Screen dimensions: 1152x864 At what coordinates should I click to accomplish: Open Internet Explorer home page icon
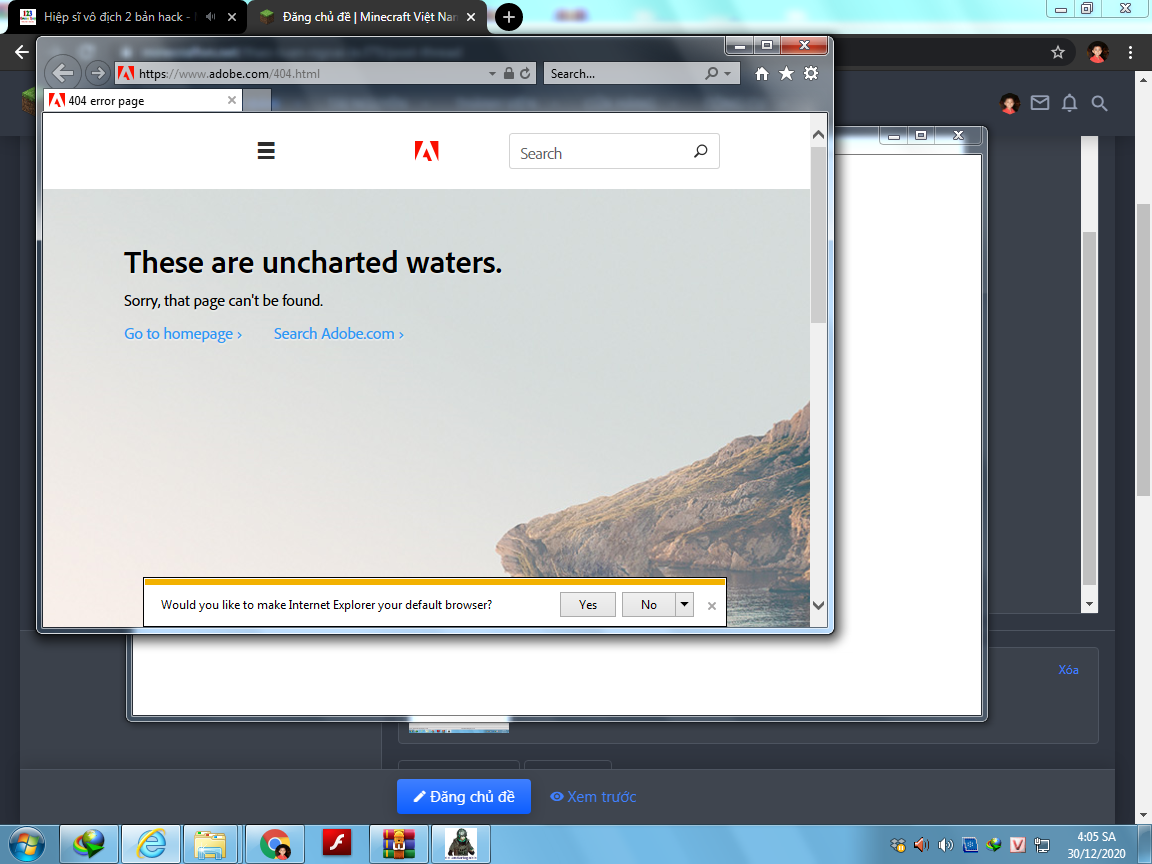tap(762, 73)
